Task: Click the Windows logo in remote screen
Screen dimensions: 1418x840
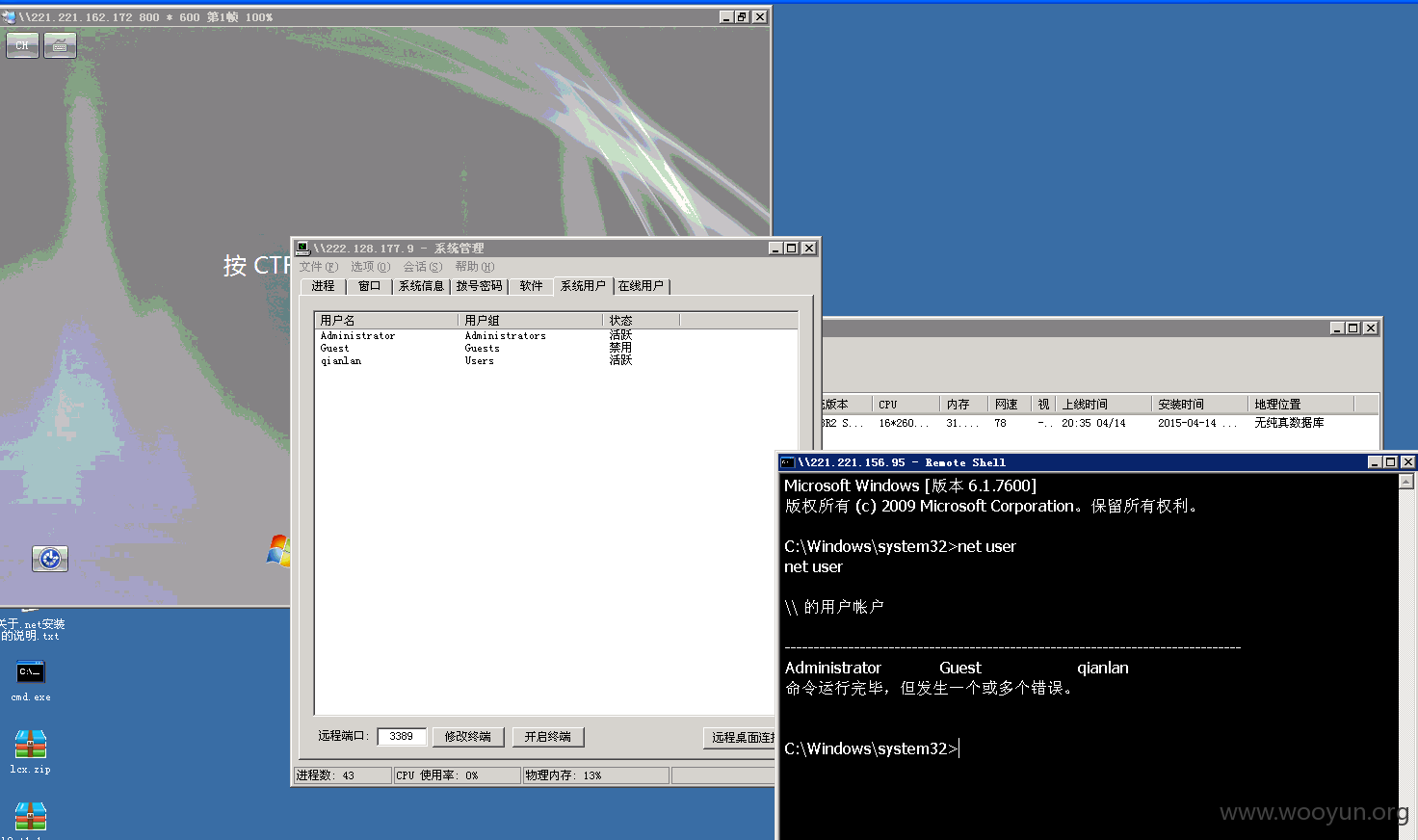Action: click(x=278, y=550)
